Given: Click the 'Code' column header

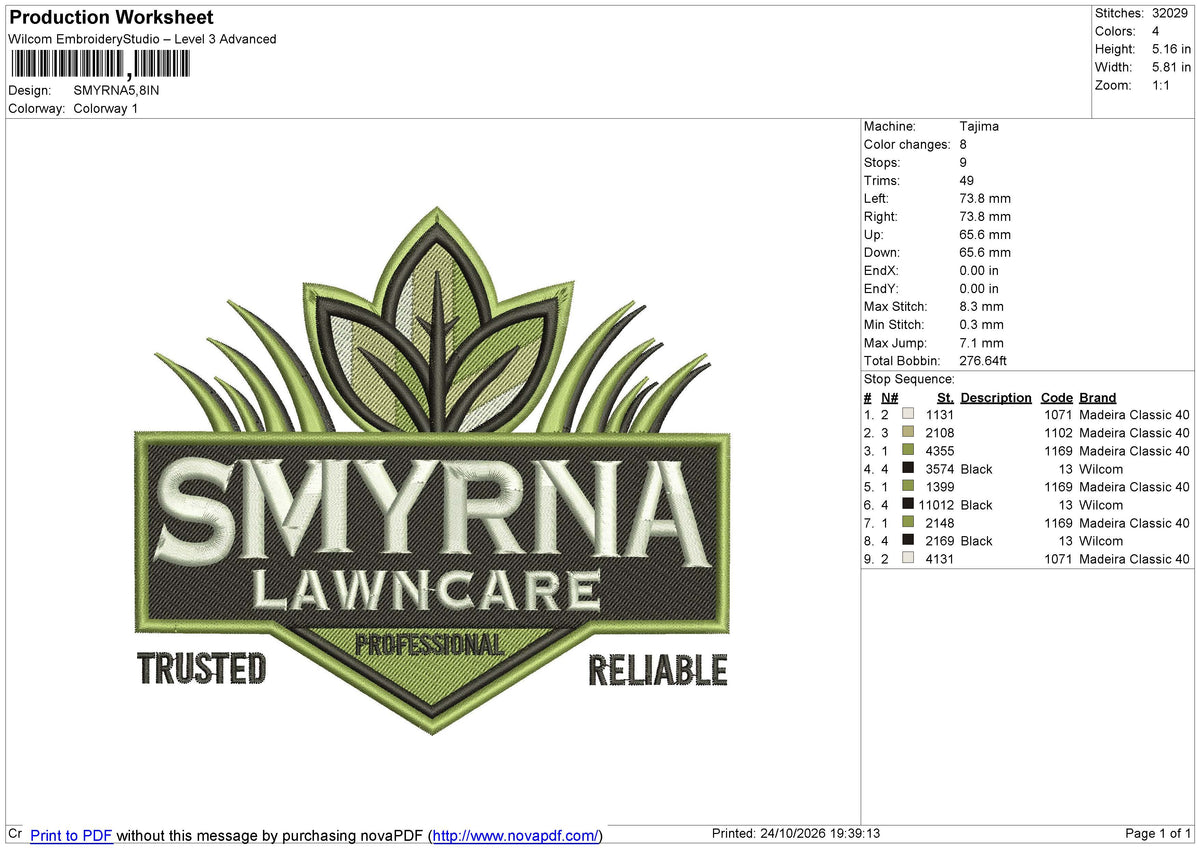Looking at the screenshot, I should click(1056, 398).
